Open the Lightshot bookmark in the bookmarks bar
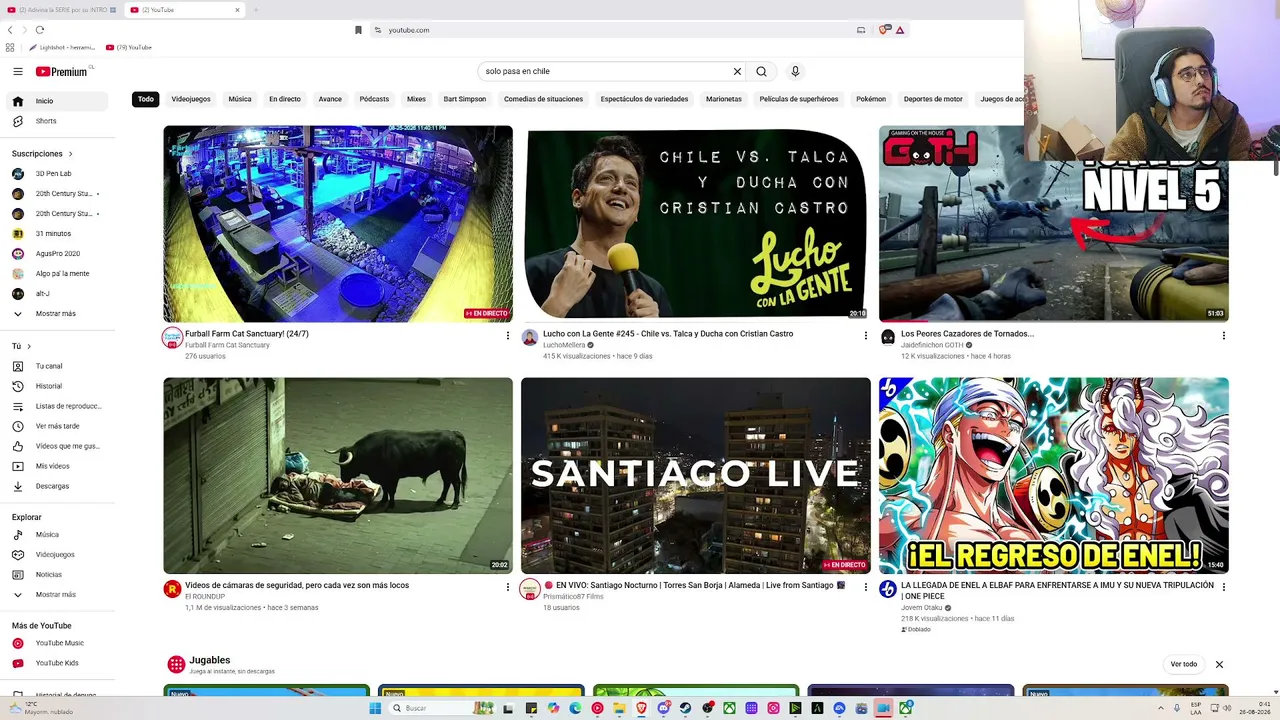This screenshot has height=720, width=1280. pos(62,47)
